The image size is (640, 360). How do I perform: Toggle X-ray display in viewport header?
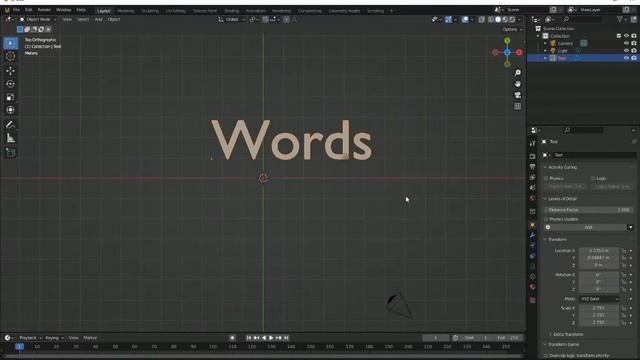482,19
